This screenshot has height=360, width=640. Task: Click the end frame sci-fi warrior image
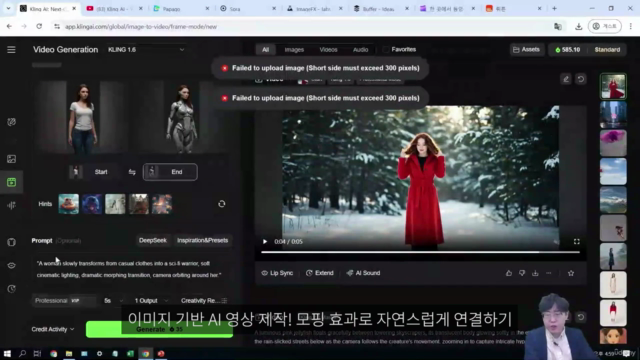click(183, 117)
